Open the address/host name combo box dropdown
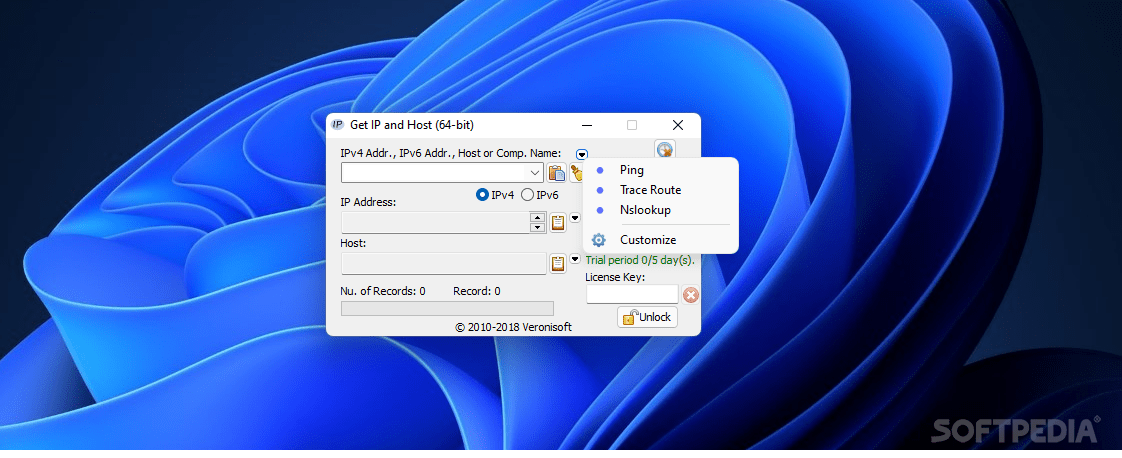 click(535, 172)
